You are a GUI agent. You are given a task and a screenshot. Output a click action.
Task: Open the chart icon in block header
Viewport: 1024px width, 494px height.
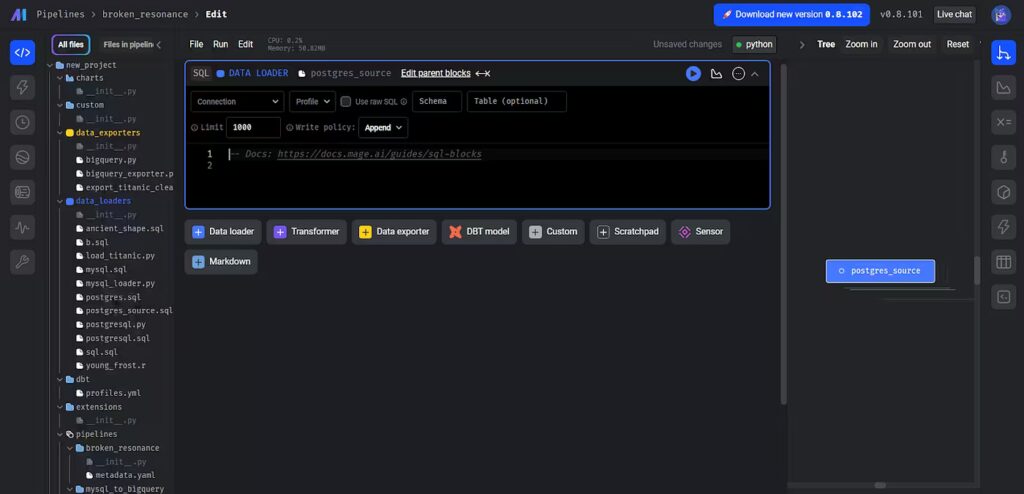pyautogui.click(x=716, y=73)
